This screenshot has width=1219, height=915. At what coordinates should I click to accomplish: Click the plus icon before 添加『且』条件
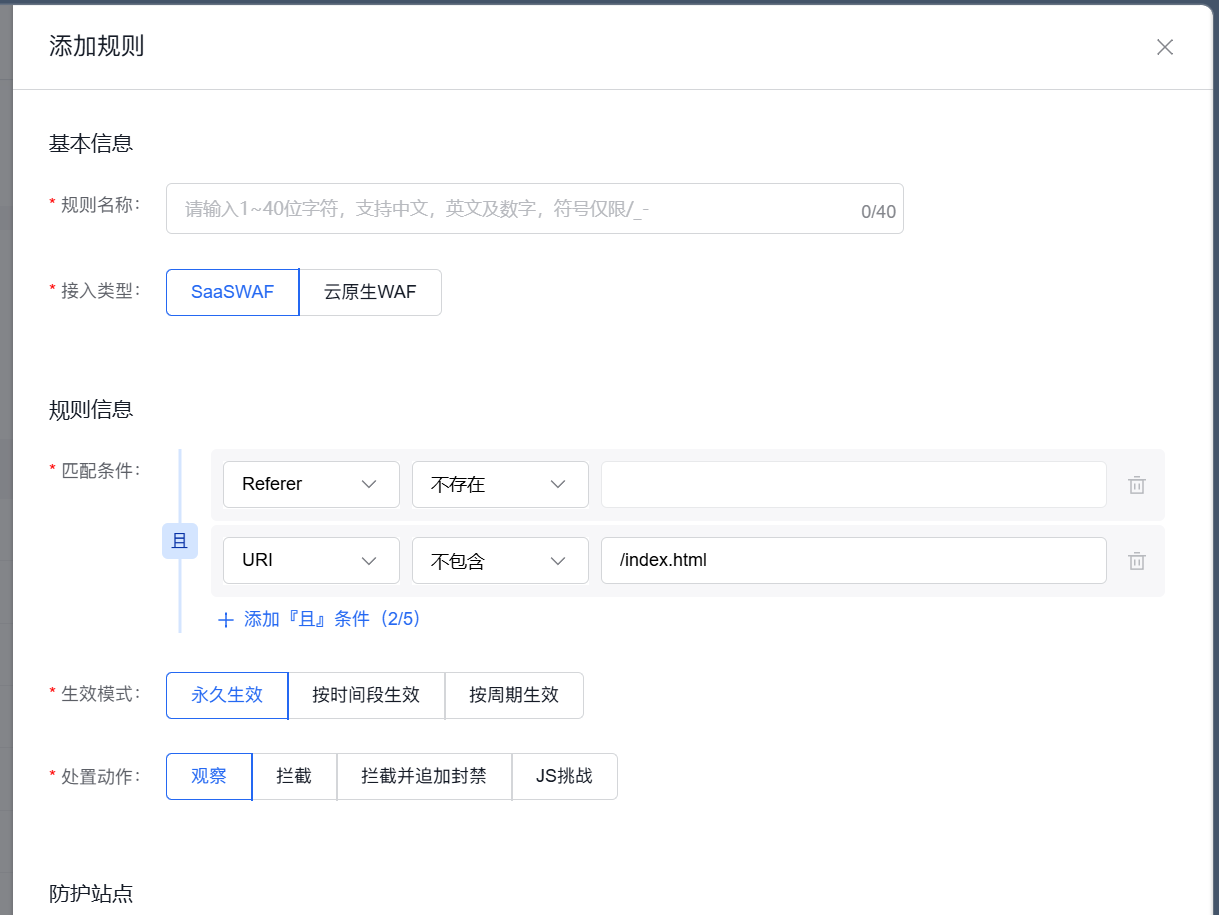(226, 620)
